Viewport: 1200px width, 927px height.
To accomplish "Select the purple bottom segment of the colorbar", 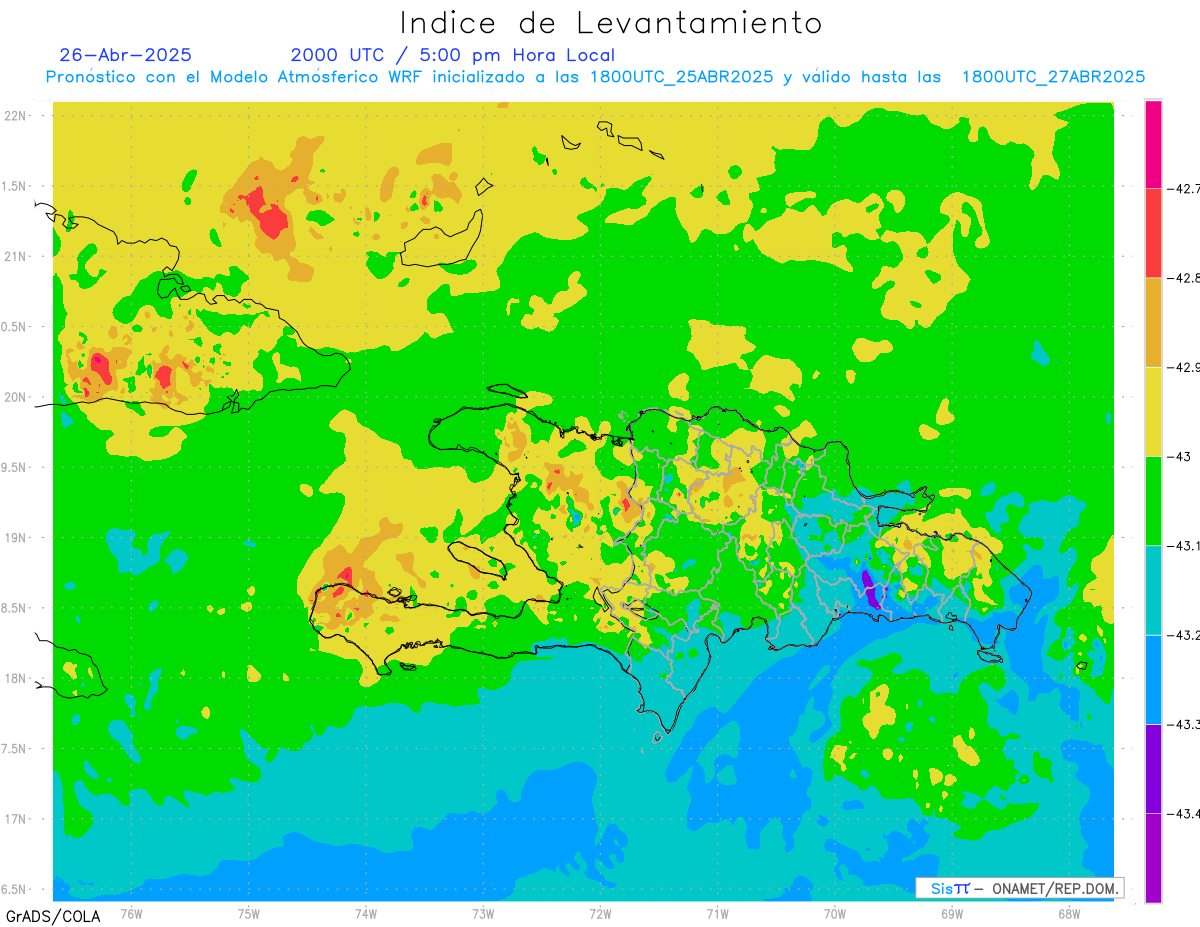I will [1153, 857].
